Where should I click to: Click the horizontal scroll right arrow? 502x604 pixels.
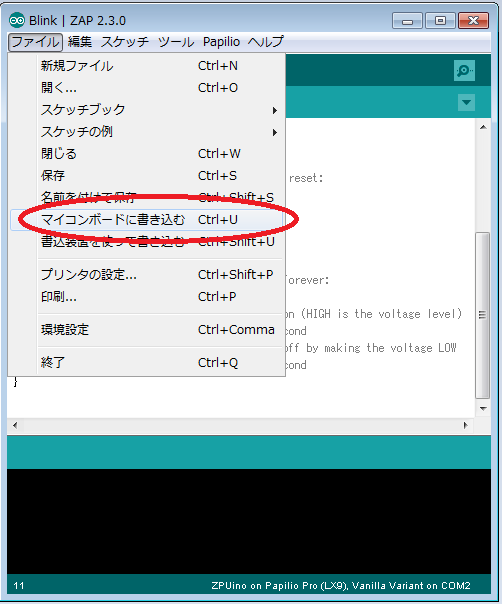point(465,425)
